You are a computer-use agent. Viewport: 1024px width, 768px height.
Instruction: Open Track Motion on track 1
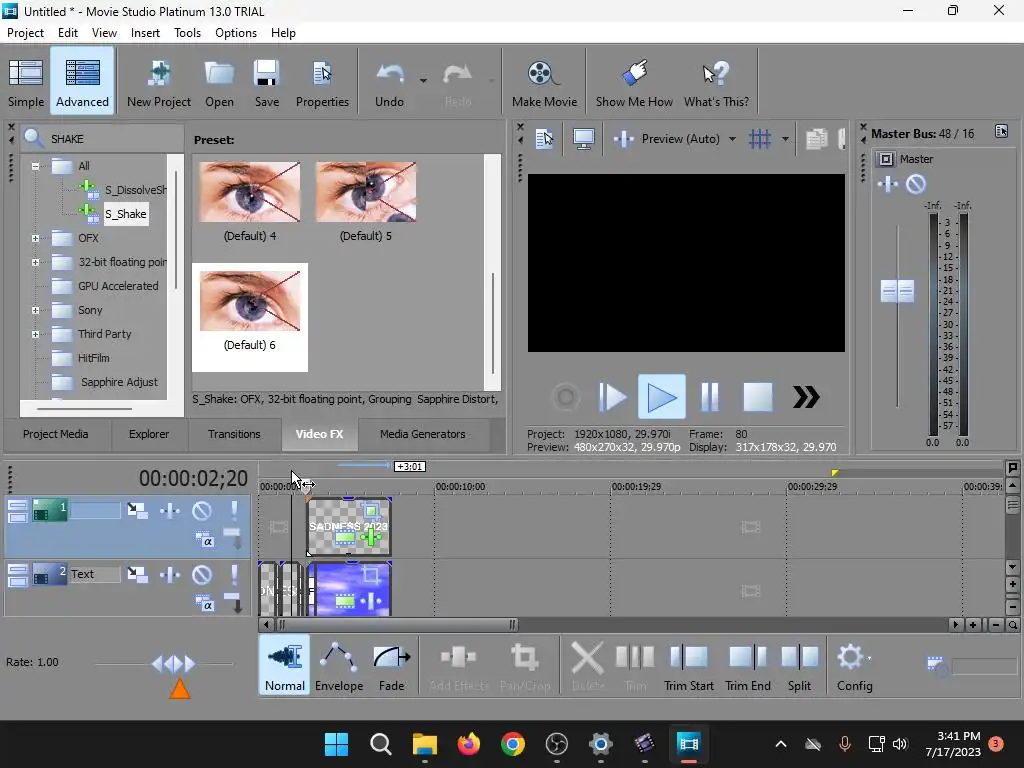click(137, 511)
